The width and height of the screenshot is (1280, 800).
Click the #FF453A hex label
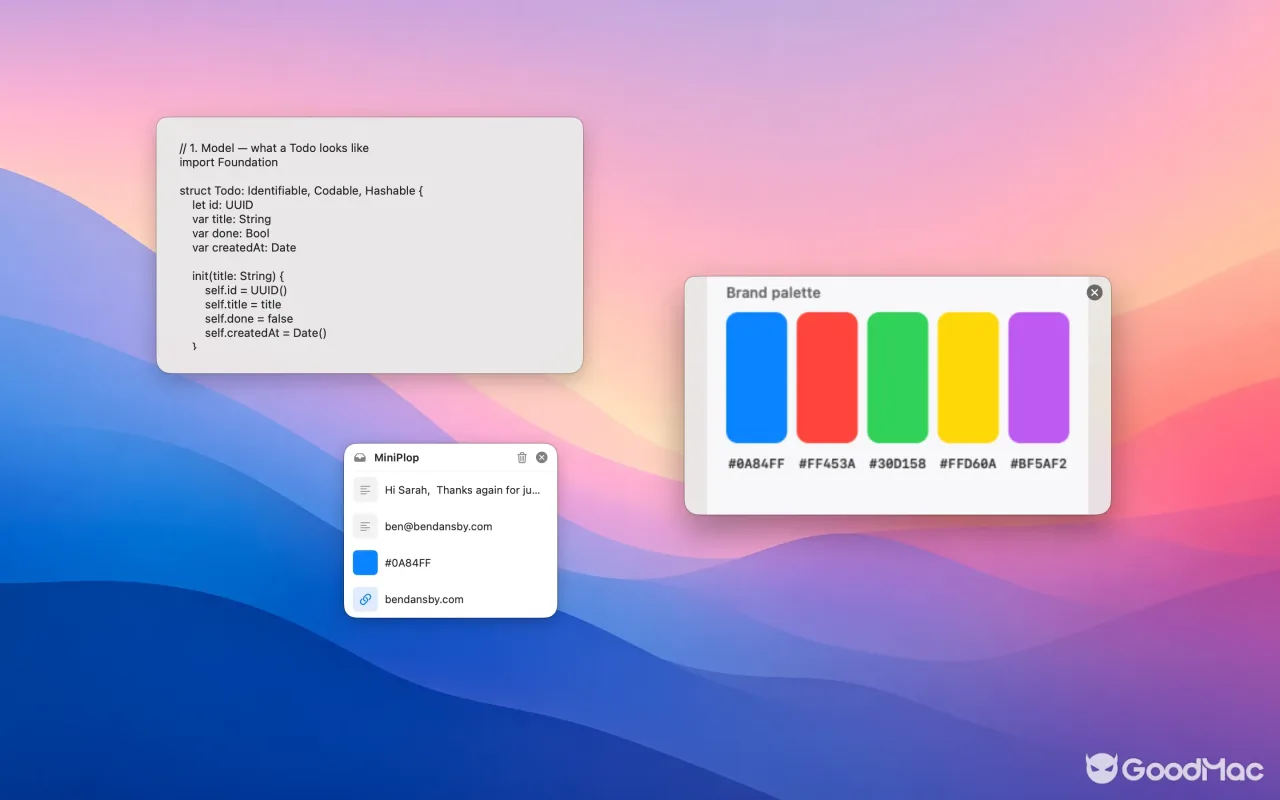[x=827, y=463]
